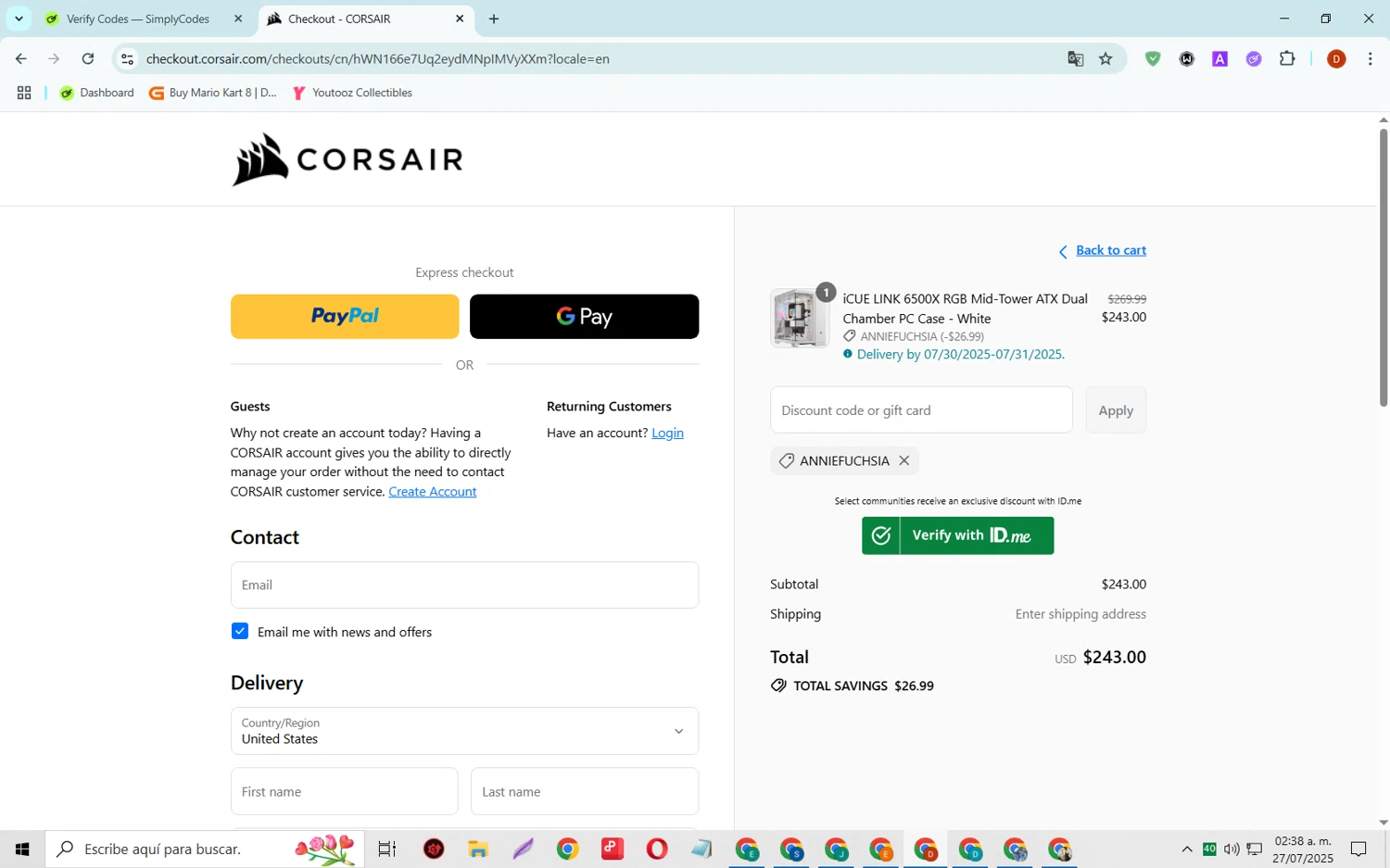Close the Verify Codes — SimplyCodes tab

pos(238,19)
